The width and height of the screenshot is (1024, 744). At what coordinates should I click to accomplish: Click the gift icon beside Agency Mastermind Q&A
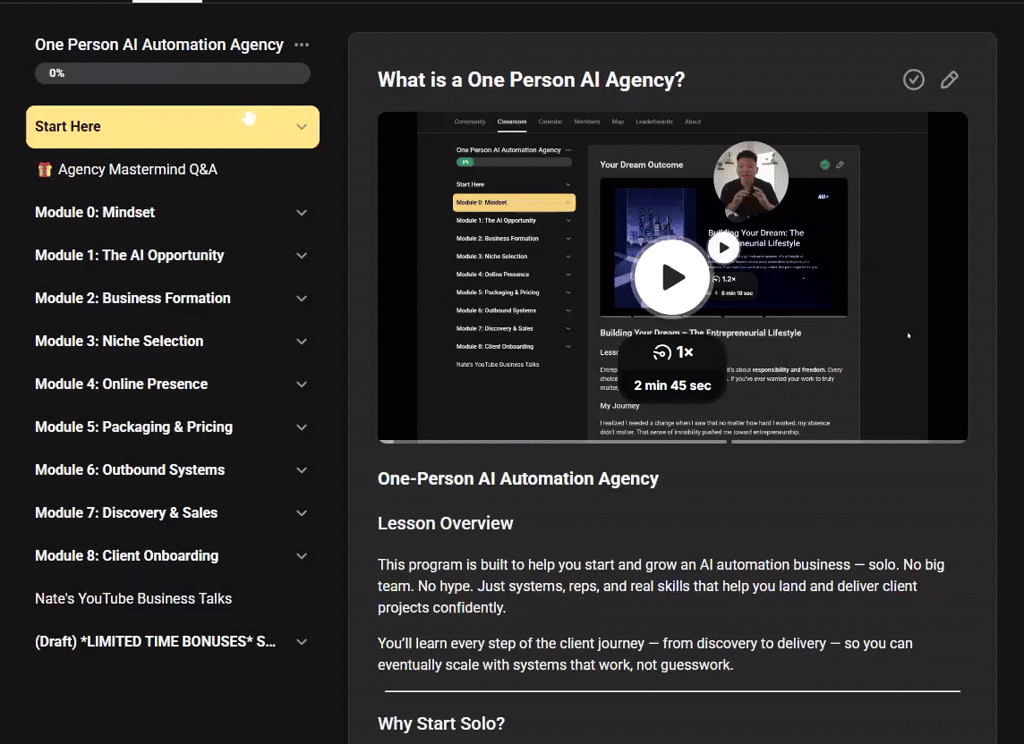(x=47, y=169)
